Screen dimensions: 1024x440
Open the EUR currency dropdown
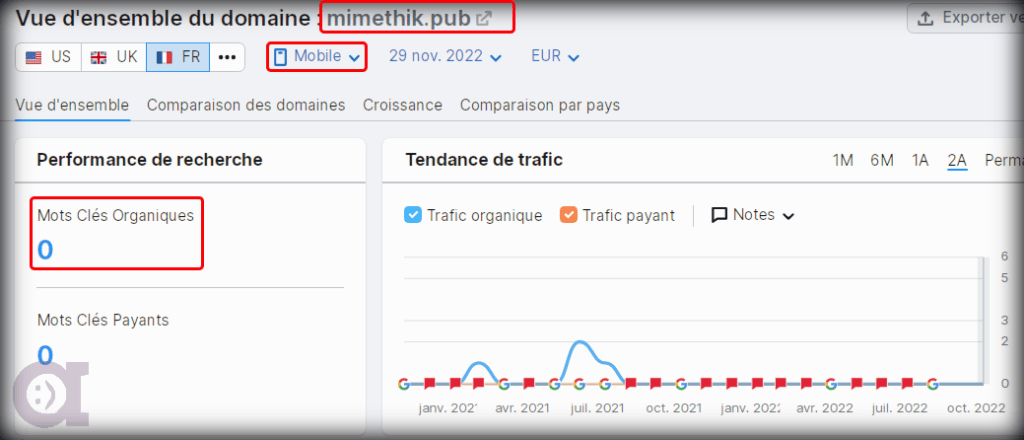click(x=555, y=57)
